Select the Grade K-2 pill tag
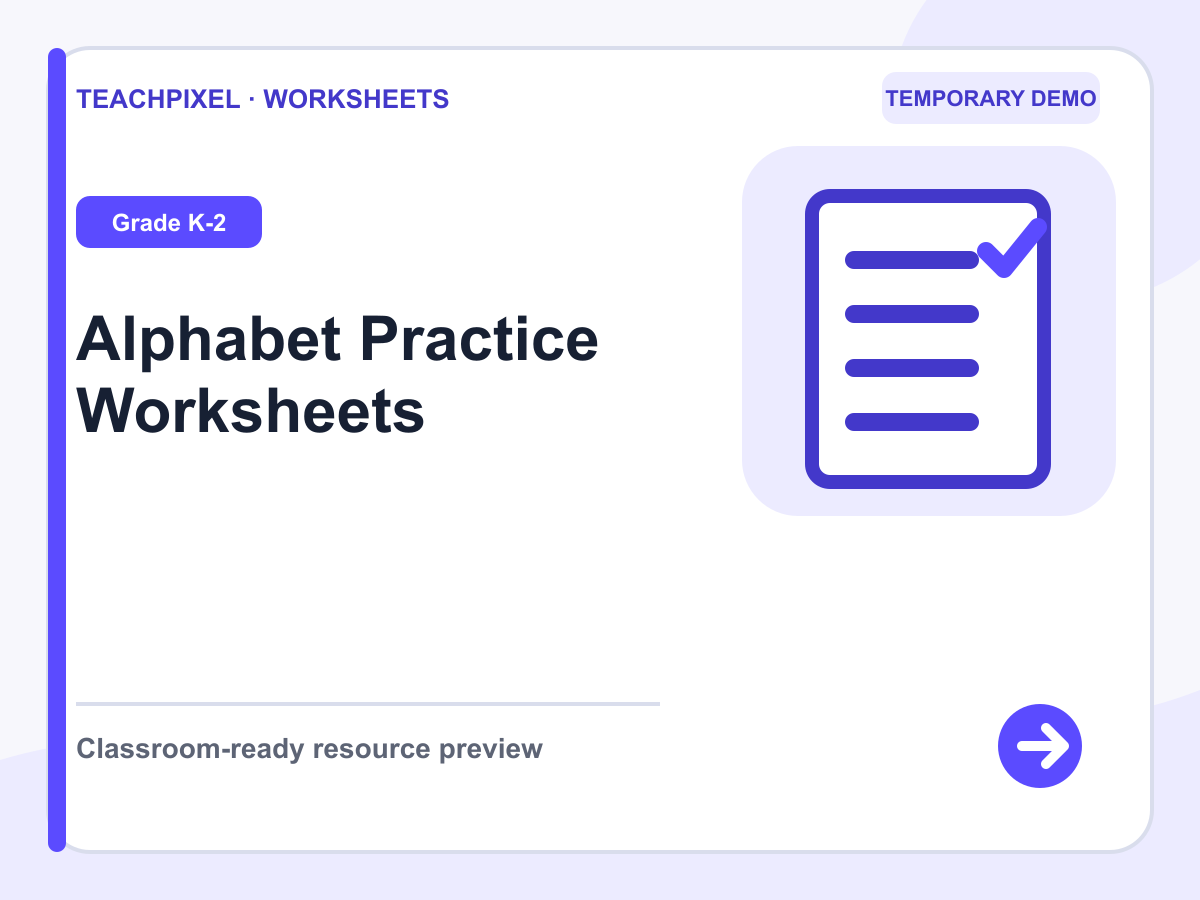 click(x=169, y=222)
